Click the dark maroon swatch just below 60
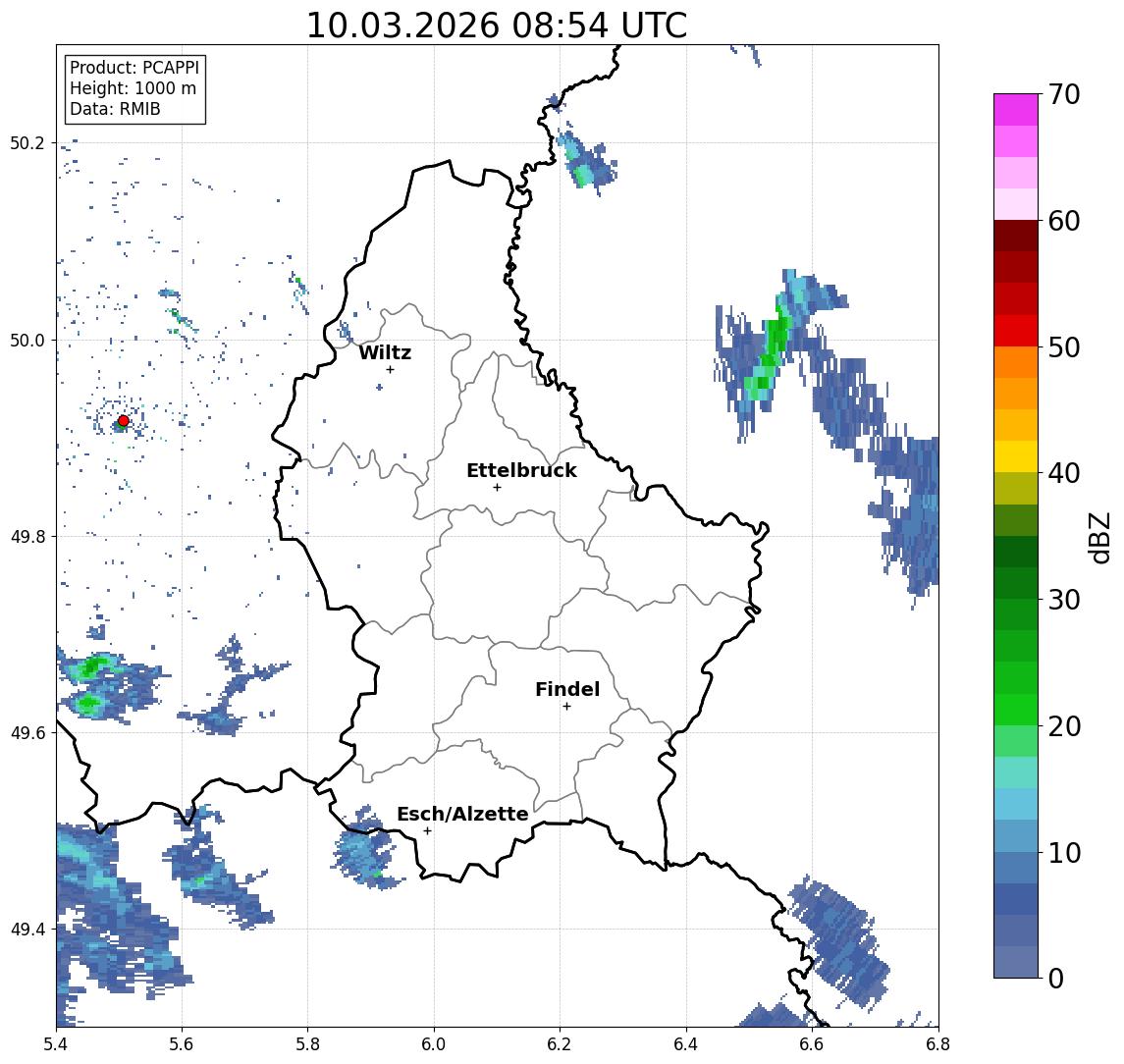This screenshot has width=1124, height=1064. pyautogui.click(x=1016, y=236)
